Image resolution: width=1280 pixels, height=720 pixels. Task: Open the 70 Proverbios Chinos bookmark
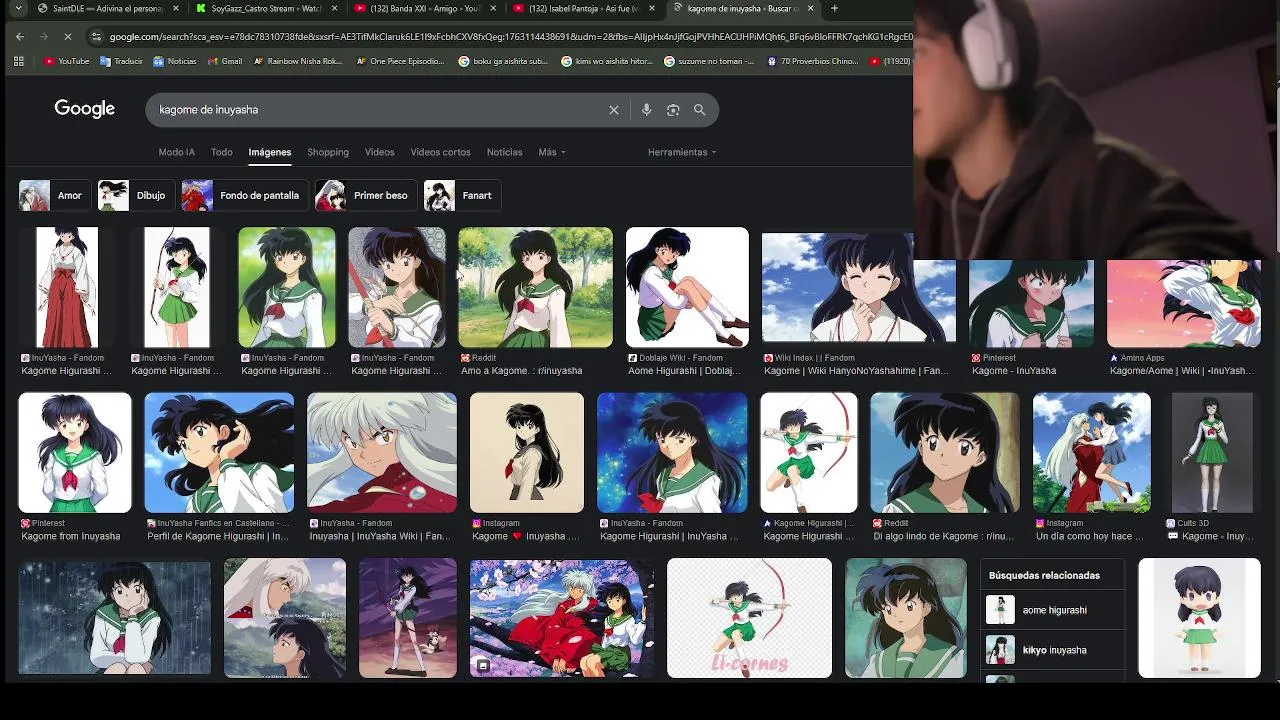(813, 61)
